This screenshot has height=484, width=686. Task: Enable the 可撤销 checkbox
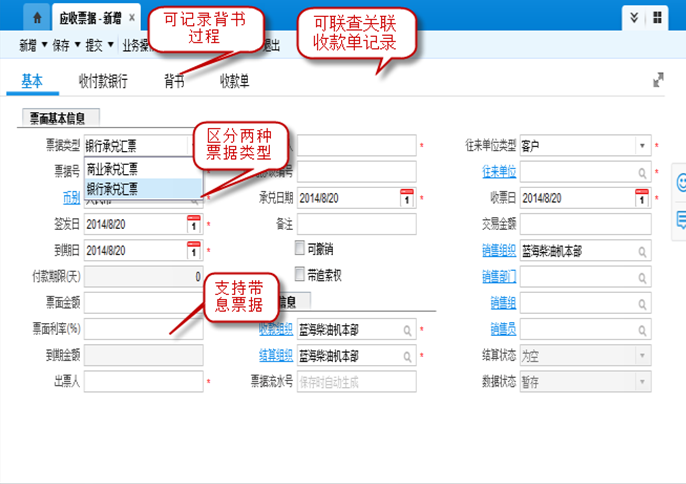pos(300,248)
